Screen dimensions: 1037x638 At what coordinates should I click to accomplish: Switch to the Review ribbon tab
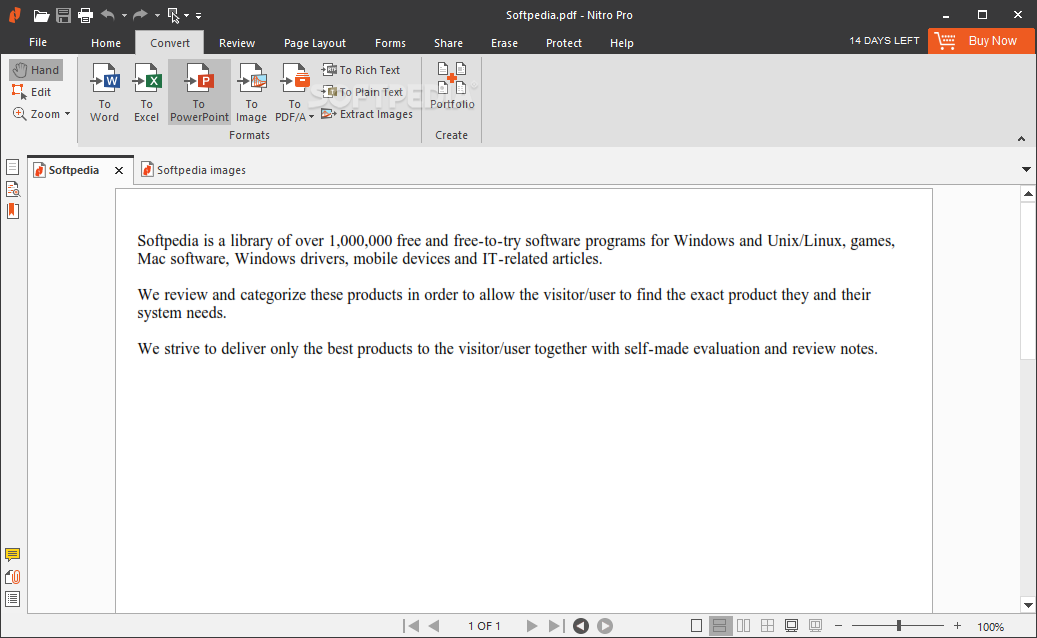[x=237, y=43]
